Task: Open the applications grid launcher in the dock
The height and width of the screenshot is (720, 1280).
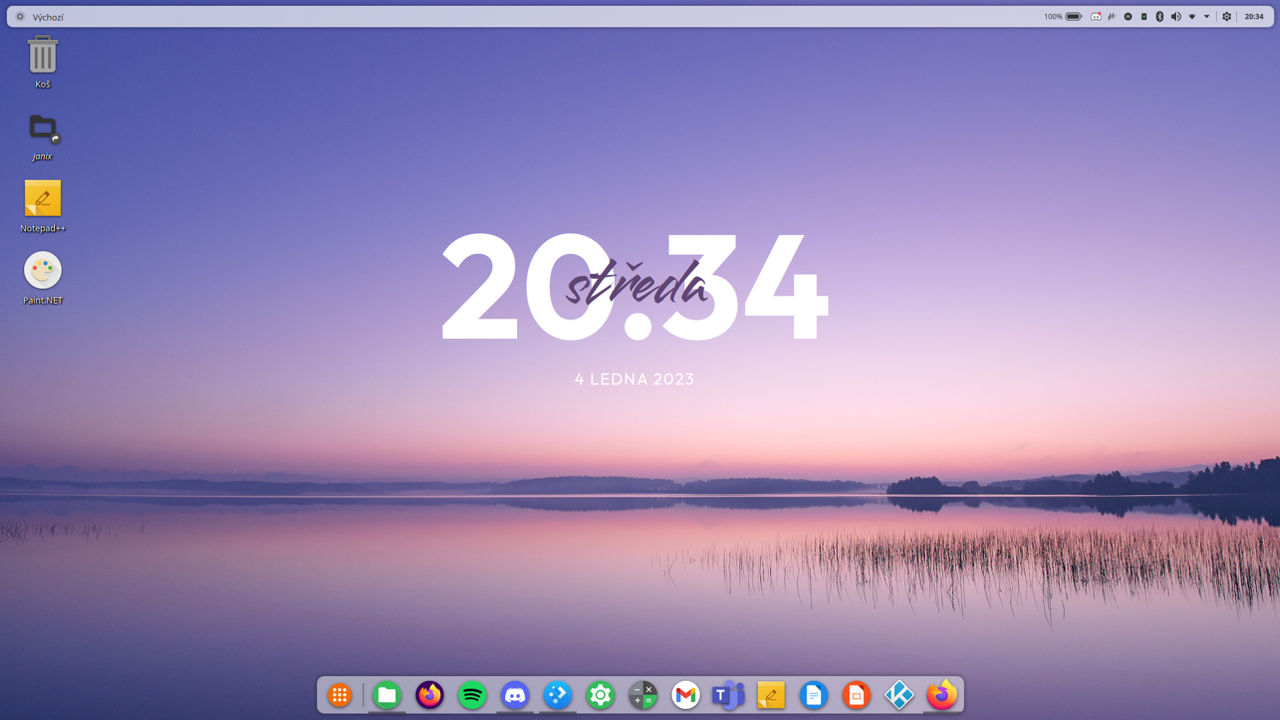Action: 340,695
